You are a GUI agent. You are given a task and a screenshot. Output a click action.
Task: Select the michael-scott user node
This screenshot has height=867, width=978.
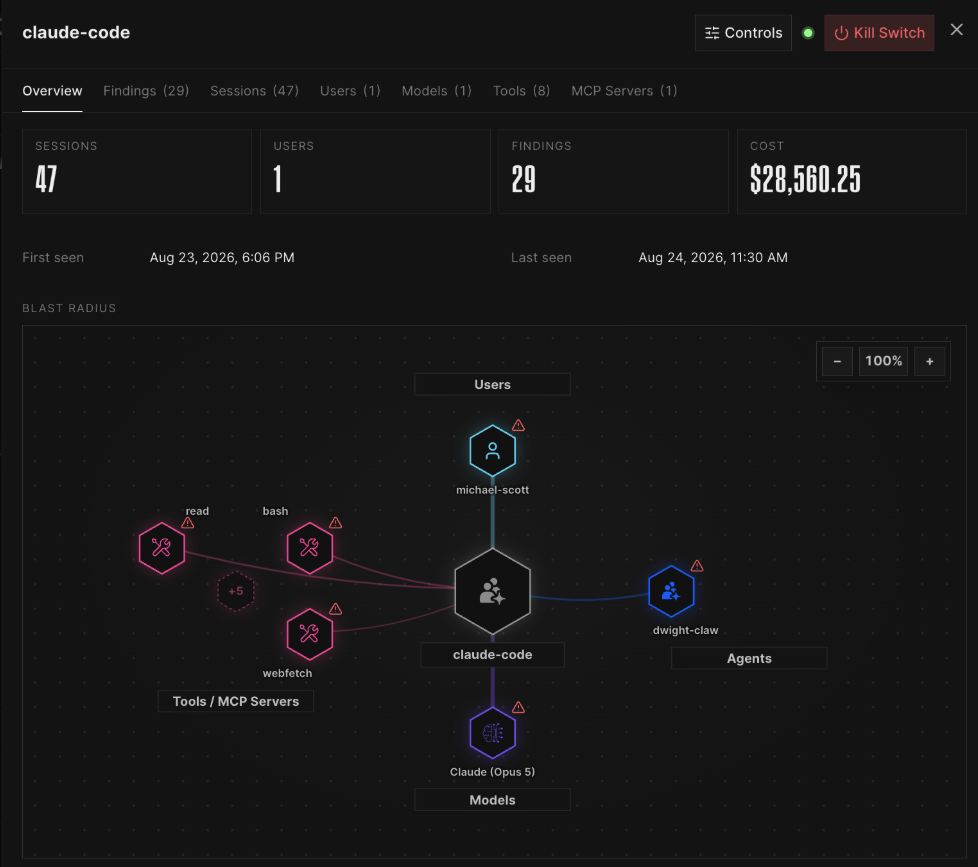pyautogui.click(x=492, y=451)
